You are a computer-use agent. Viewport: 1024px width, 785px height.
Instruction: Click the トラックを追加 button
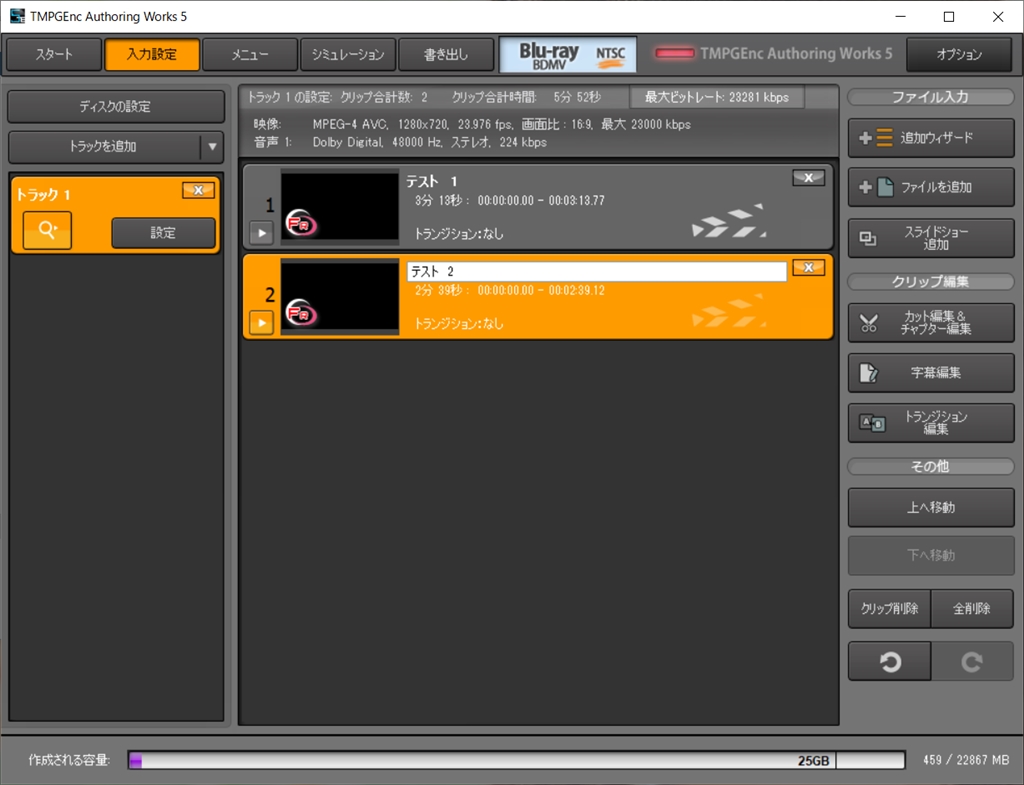pos(104,146)
